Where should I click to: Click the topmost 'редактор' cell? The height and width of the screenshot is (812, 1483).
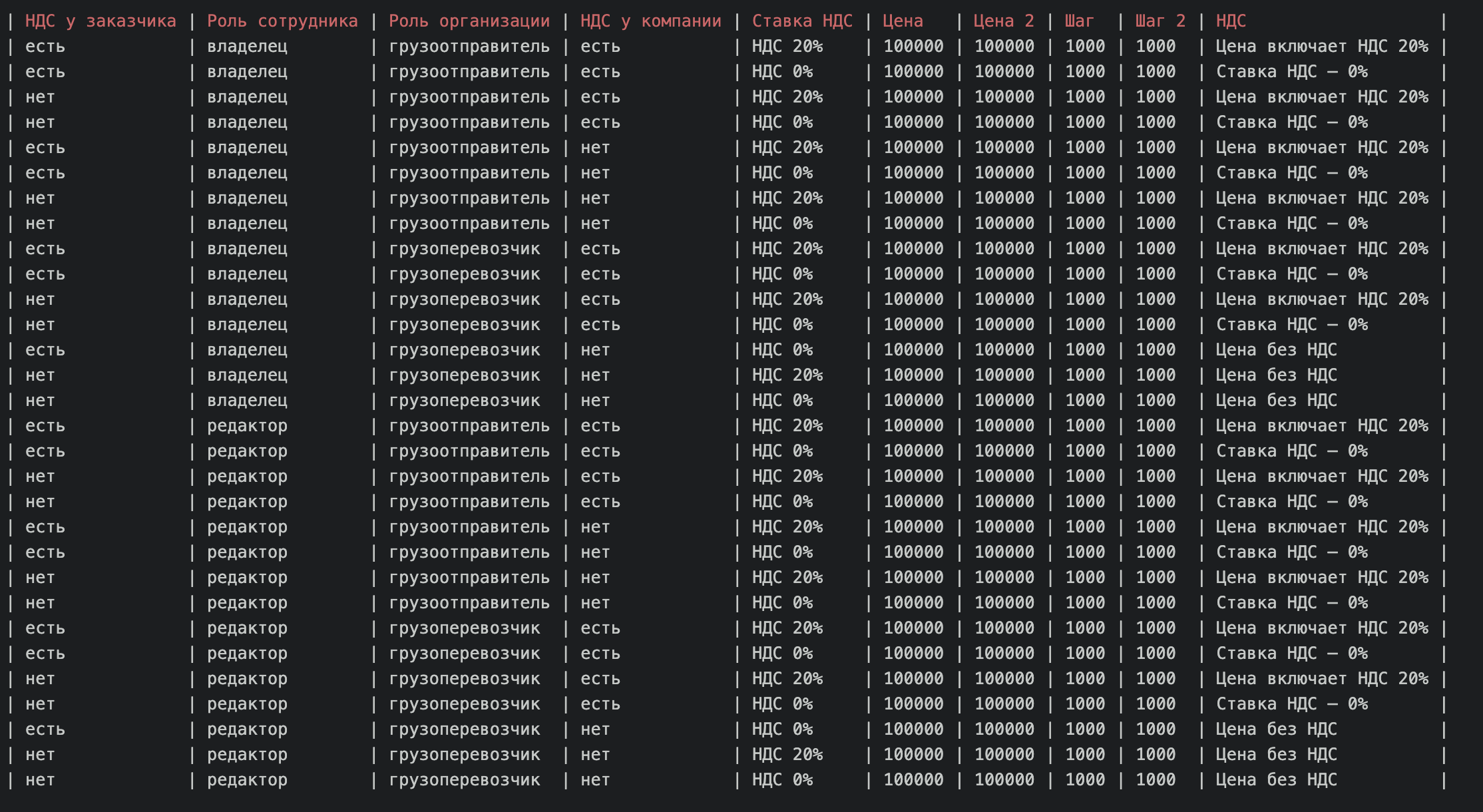pos(247,426)
